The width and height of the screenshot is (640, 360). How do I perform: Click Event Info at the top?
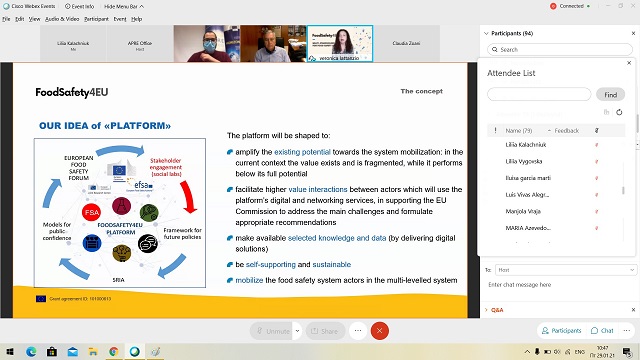tap(80, 6)
